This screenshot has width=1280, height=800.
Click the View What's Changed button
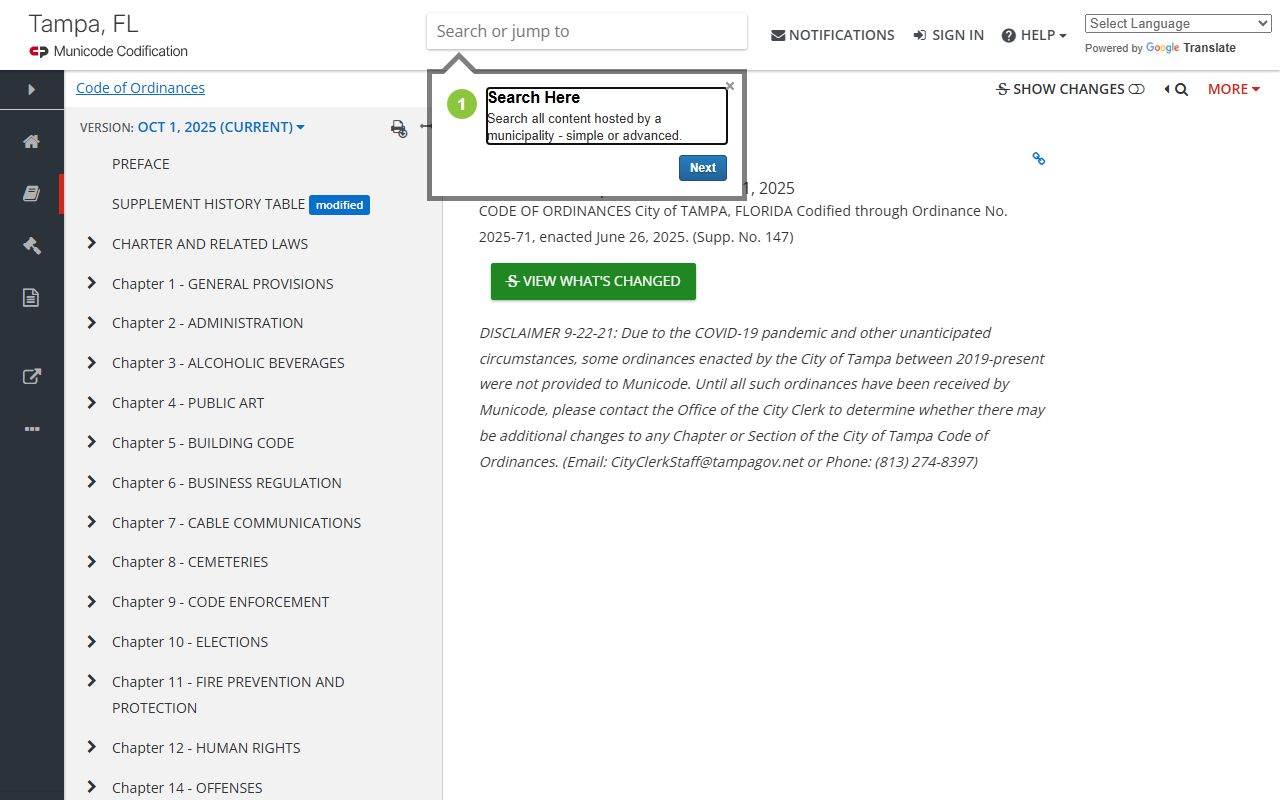click(593, 281)
